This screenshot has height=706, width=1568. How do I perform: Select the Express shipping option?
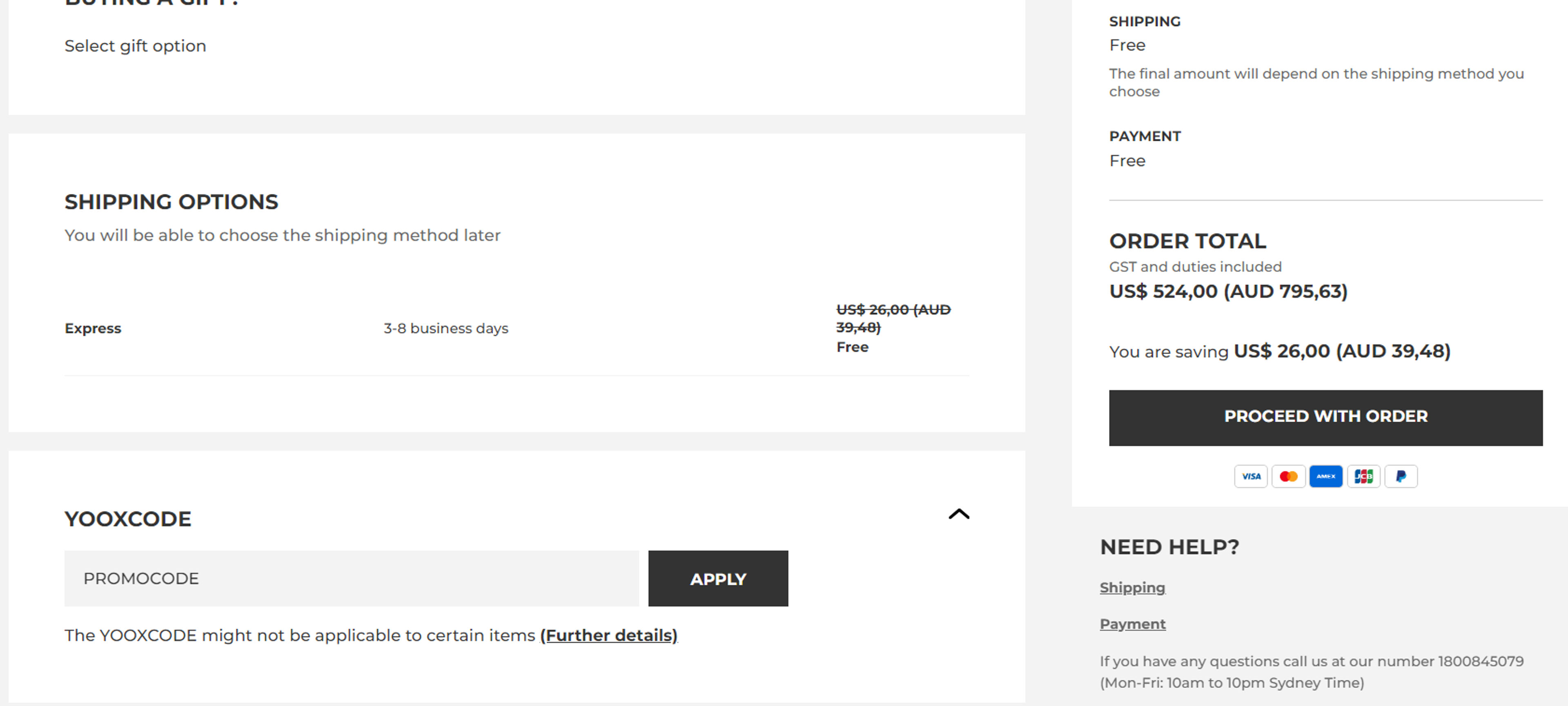[x=93, y=328]
